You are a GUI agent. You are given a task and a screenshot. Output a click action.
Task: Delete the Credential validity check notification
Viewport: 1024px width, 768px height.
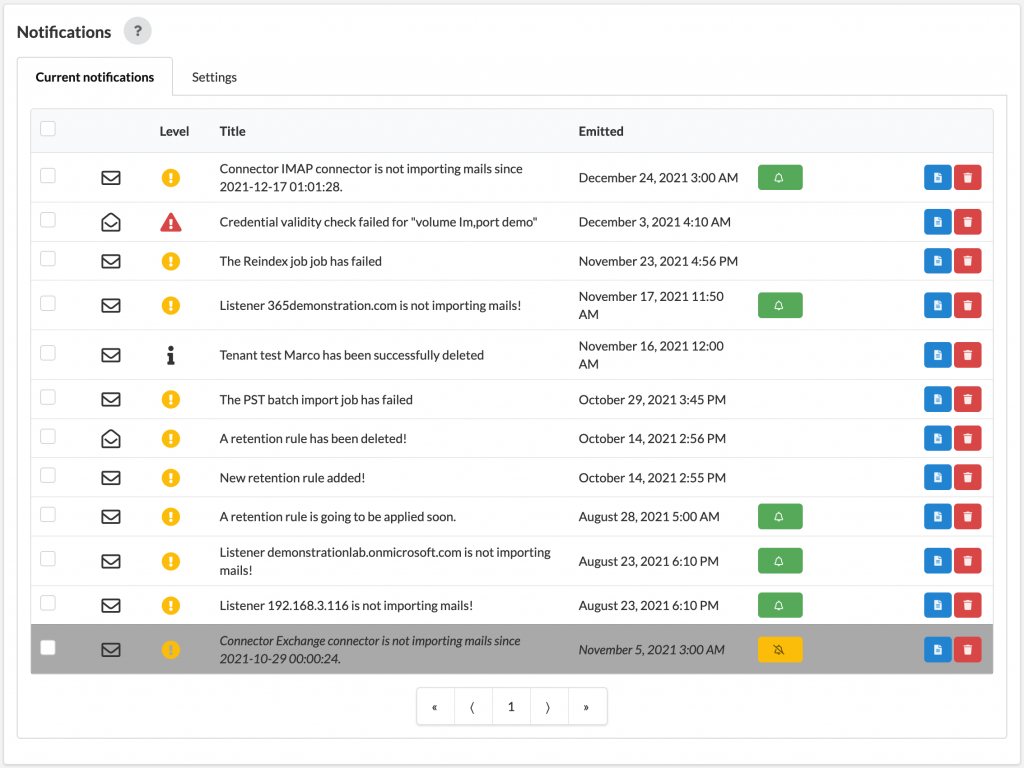tap(967, 222)
